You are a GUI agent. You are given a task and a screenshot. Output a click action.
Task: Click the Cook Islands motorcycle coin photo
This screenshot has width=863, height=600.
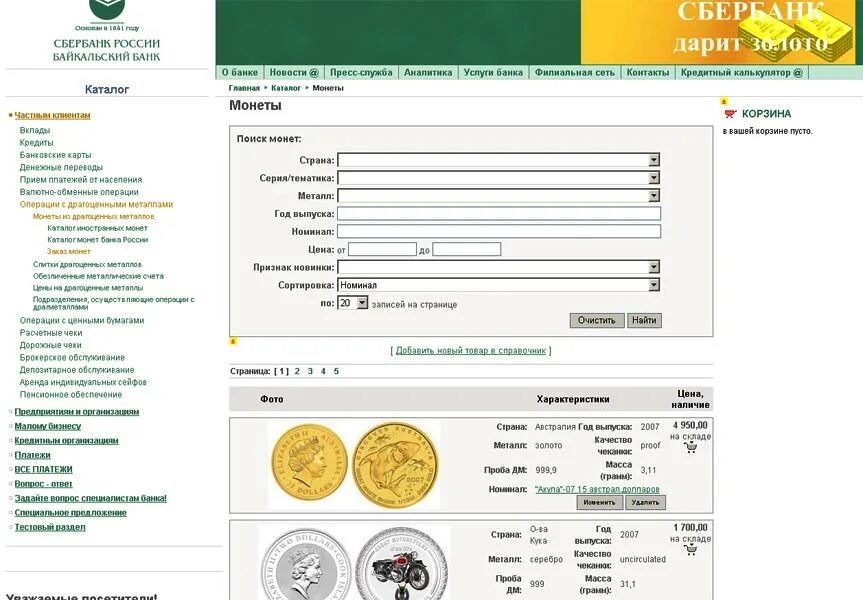[x=354, y=563]
